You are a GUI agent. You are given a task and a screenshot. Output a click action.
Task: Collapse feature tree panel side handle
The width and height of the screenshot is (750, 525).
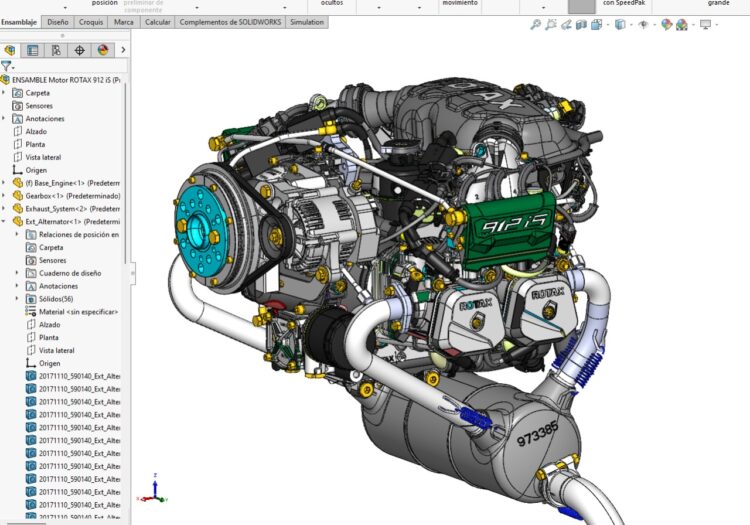(132, 273)
